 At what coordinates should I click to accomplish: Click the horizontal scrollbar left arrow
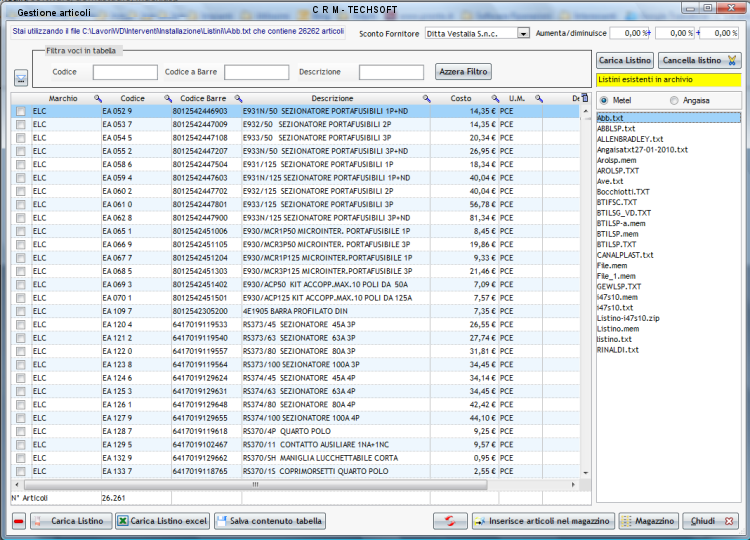(17, 485)
